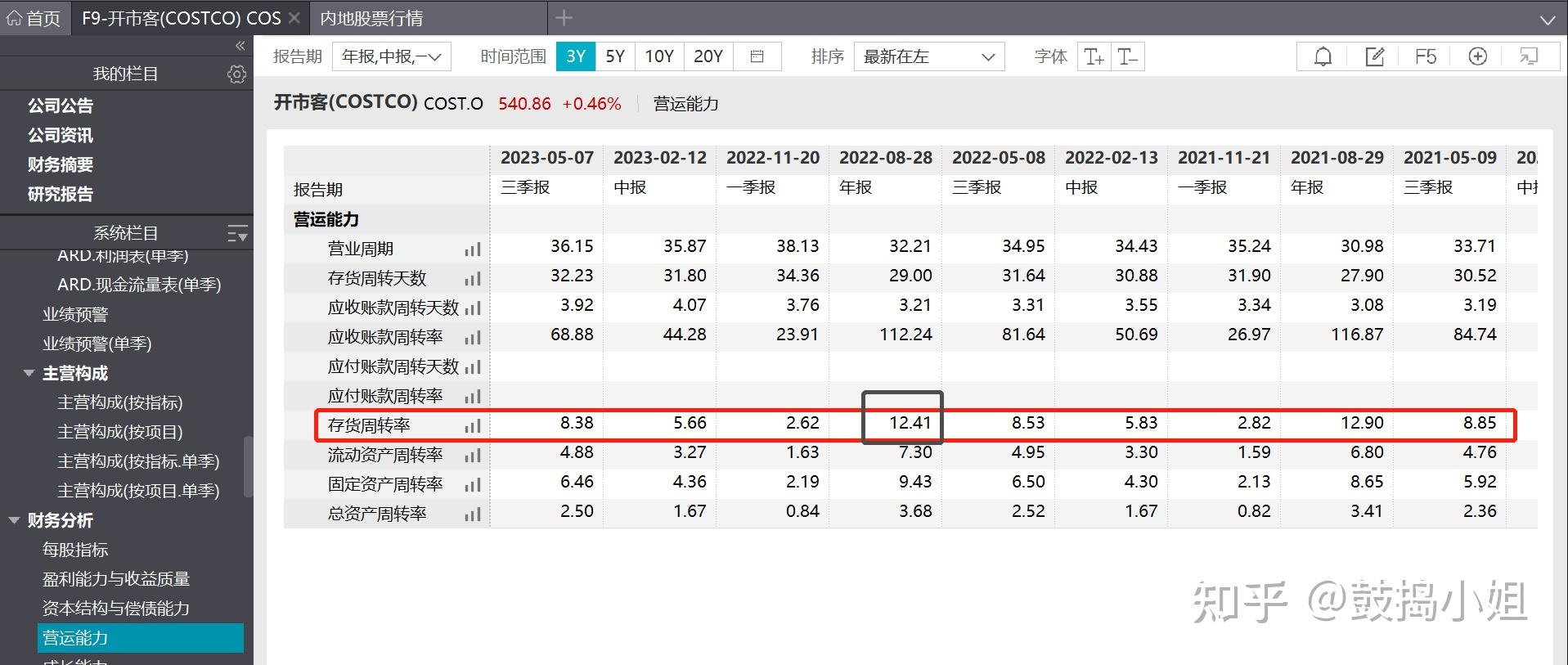Increase font size with T+ icon

coord(1094,56)
